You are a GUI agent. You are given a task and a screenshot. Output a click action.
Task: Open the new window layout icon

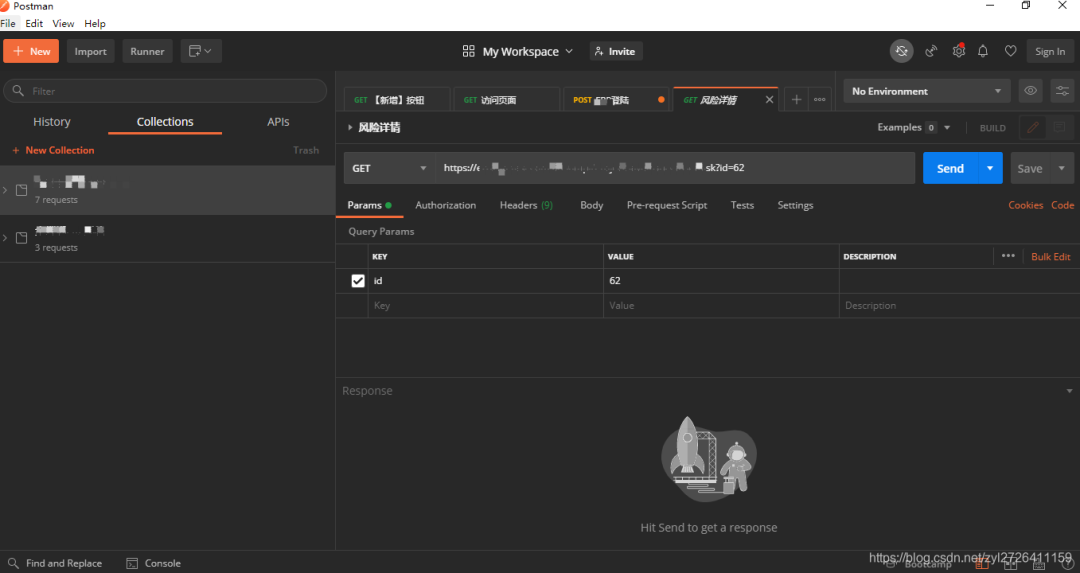pos(201,51)
